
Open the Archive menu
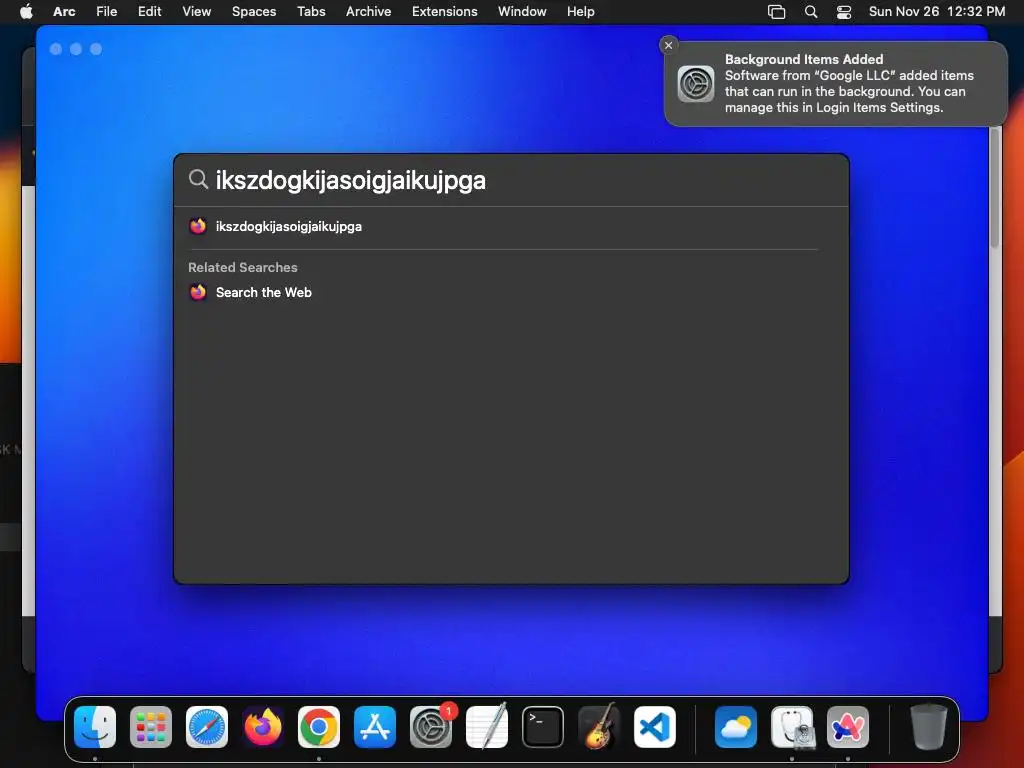[x=368, y=11]
